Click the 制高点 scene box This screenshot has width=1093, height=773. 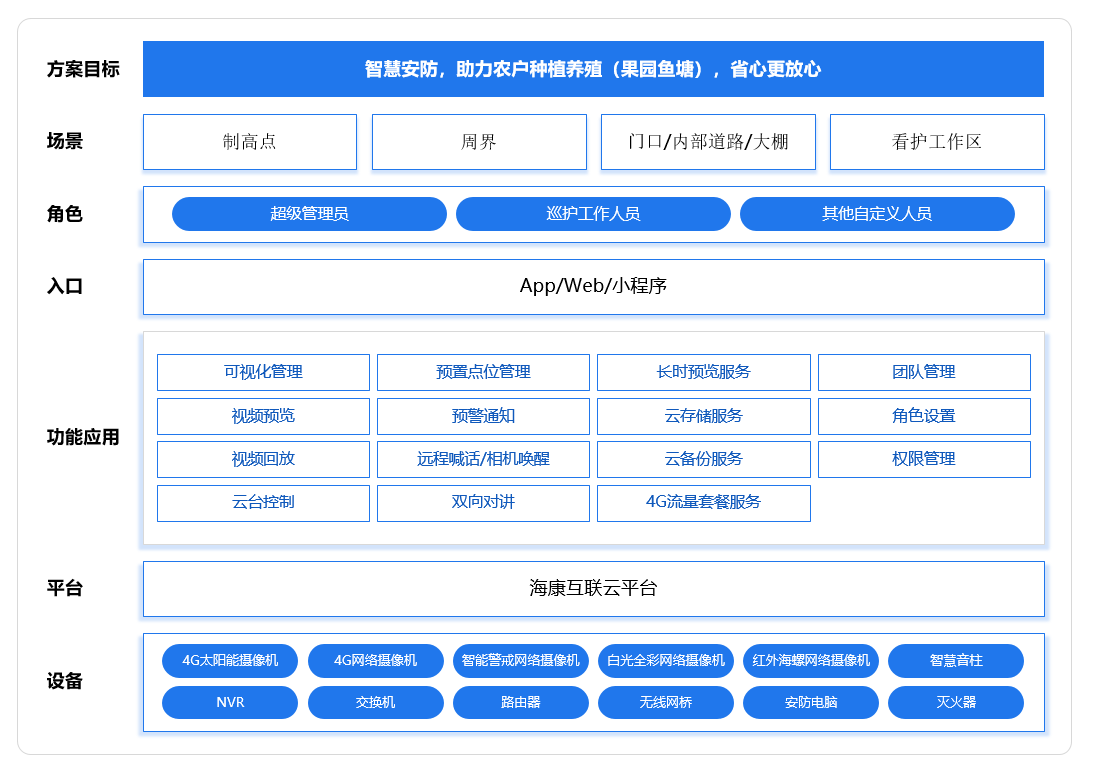click(250, 142)
